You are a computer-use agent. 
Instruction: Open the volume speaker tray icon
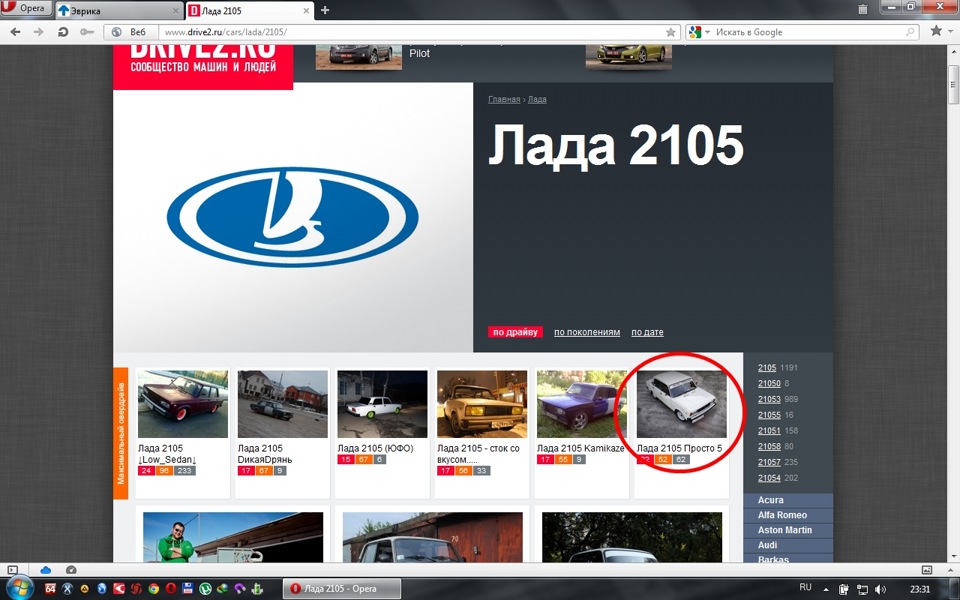point(880,589)
